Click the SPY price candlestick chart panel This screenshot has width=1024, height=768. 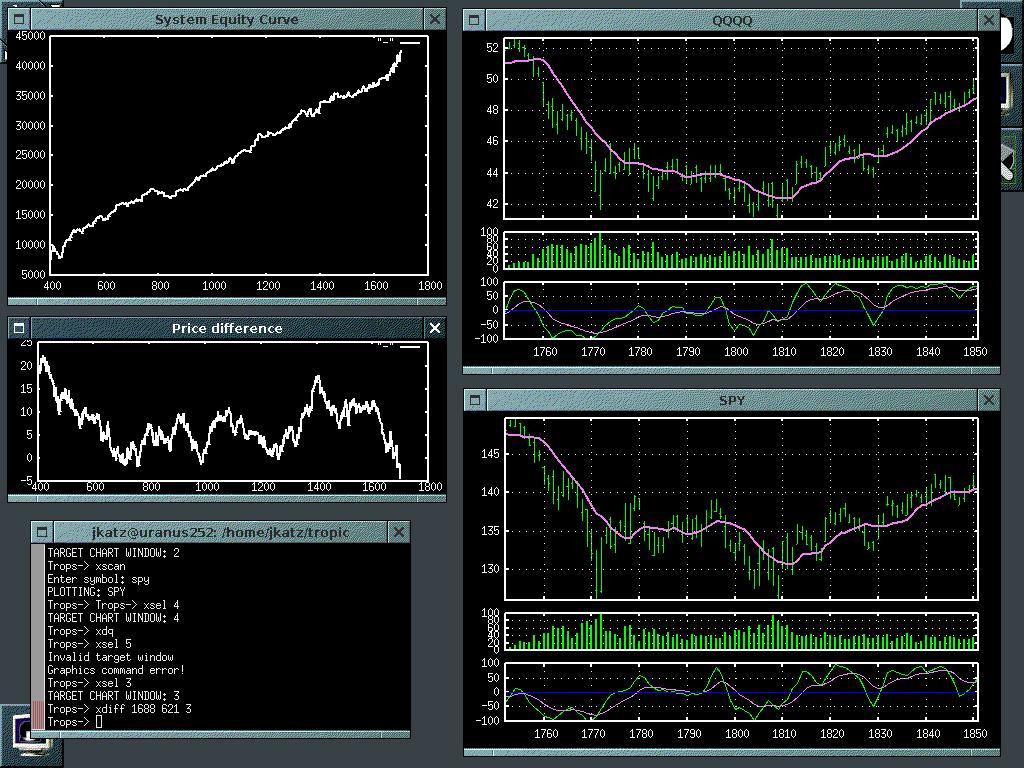(741, 509)
